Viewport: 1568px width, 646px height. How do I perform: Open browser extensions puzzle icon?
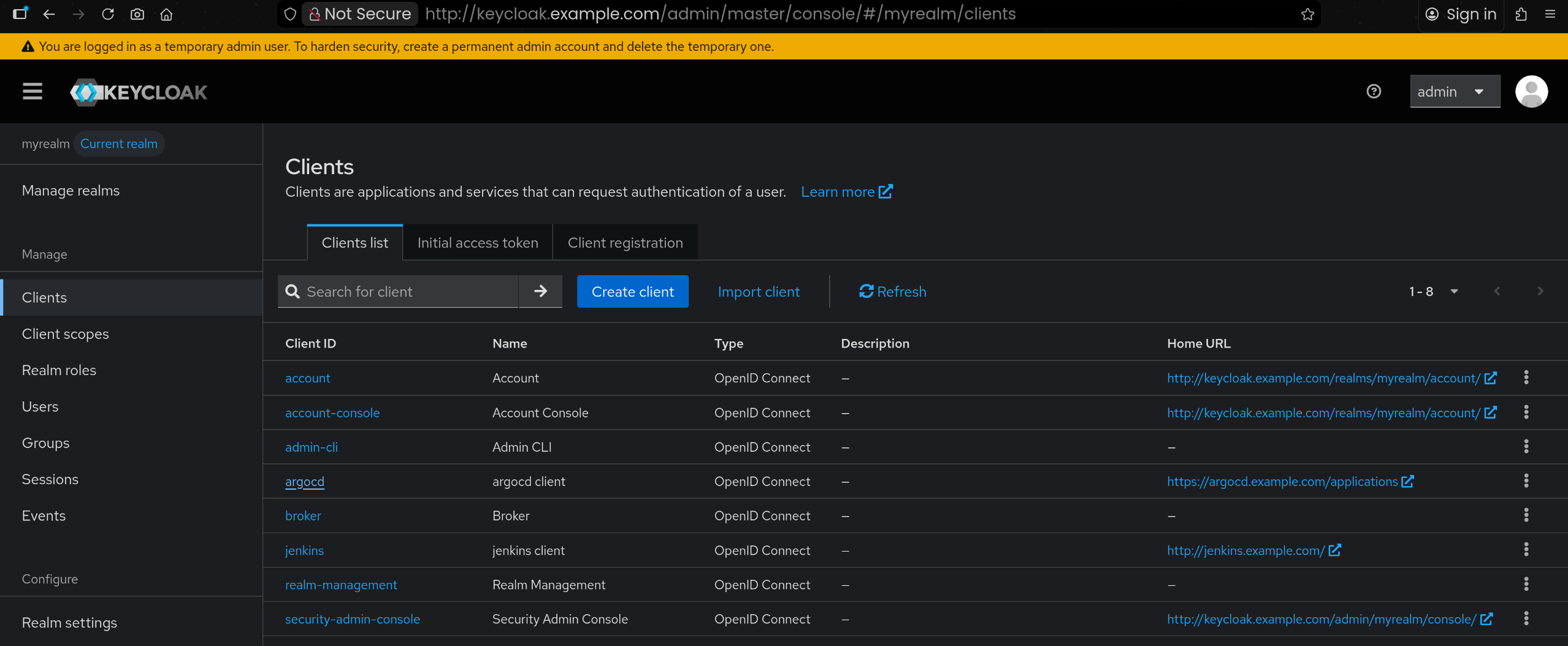[1521, 14]
